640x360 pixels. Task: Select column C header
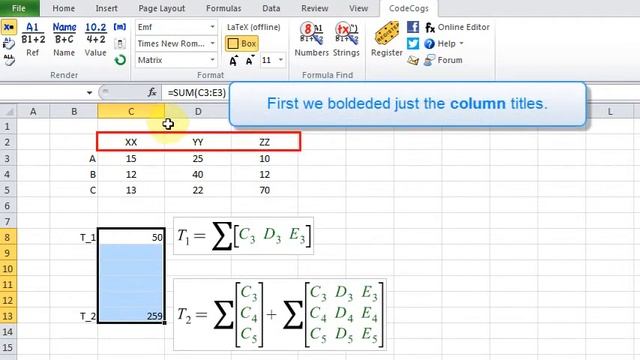(131, 111)
